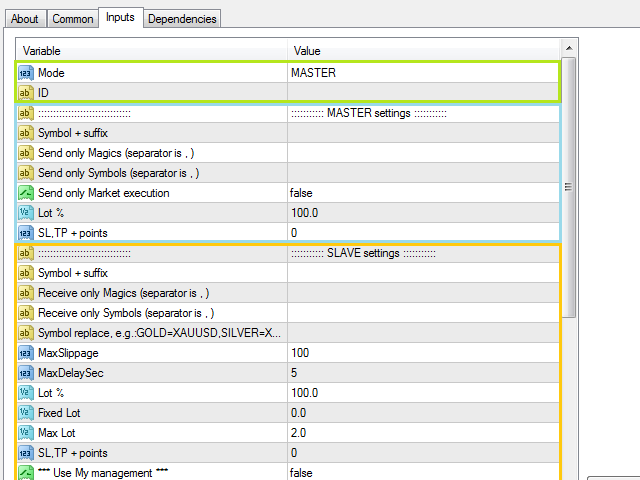
Task: Click the Symbol replace value field
Action: pyautogui.click(x=424, y=333)
